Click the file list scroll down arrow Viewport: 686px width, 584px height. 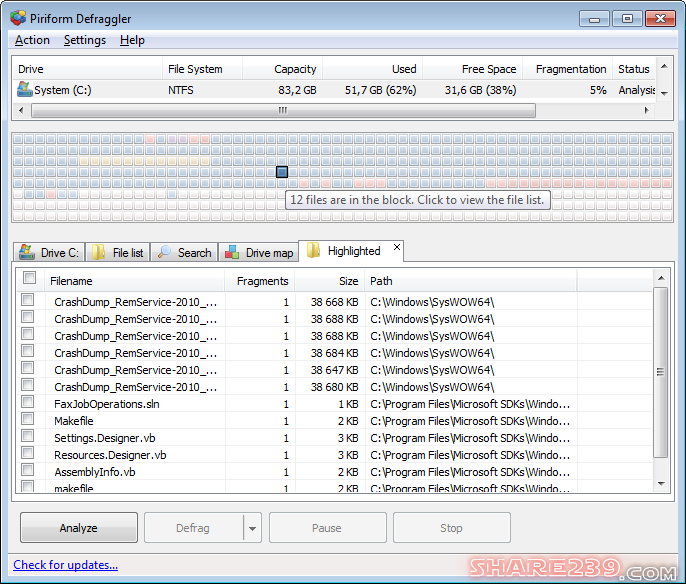pyautogui.click(x=661, y=483)
